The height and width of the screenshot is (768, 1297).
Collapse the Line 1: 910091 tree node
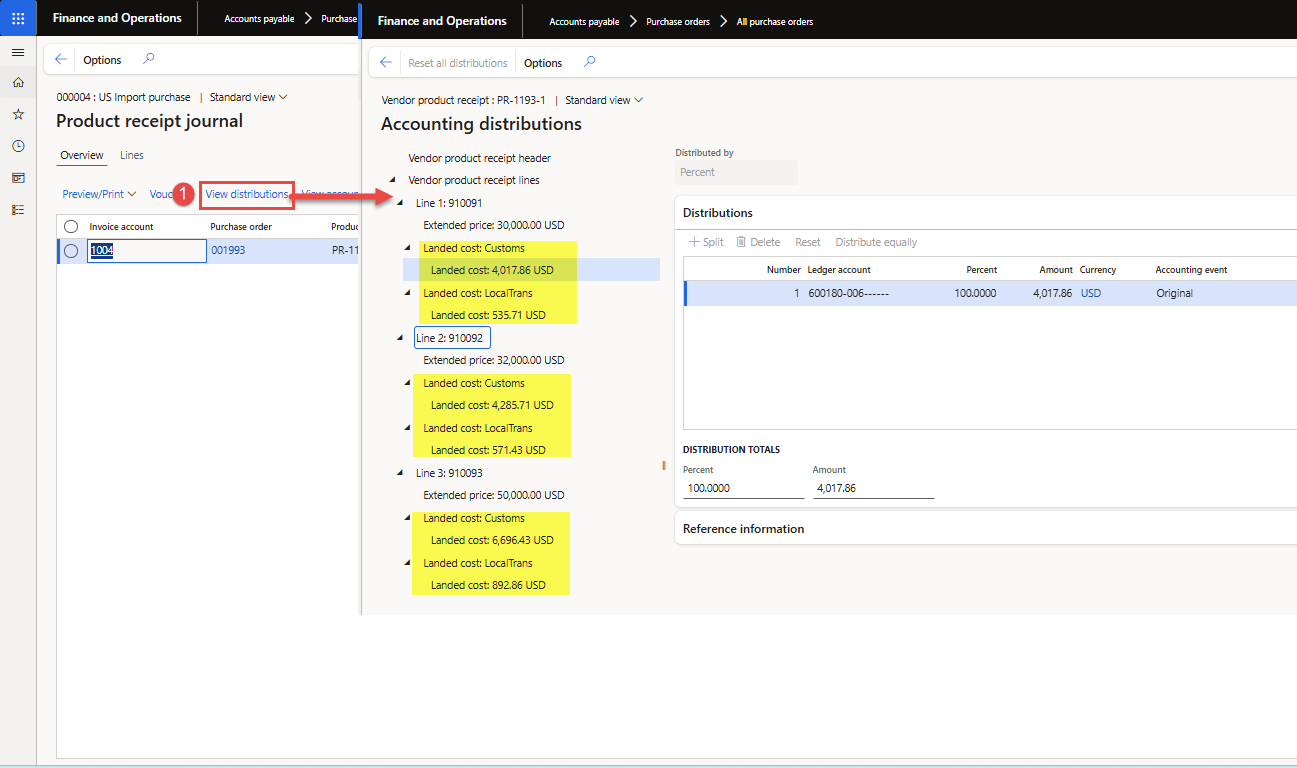400,203
